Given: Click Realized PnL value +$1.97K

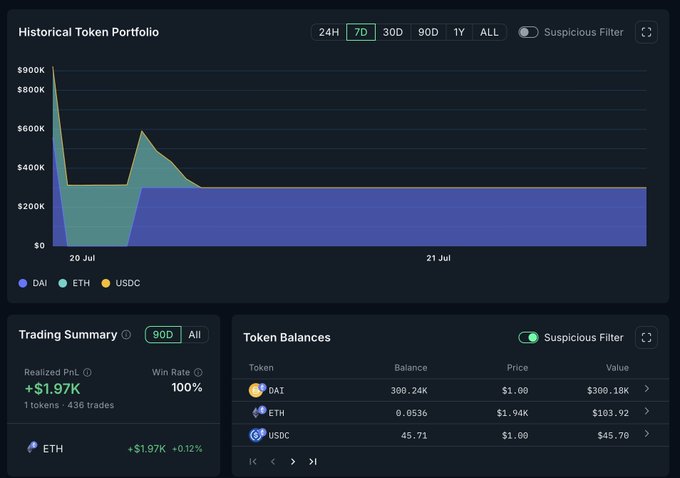Looking at the screenshot, I should (x=52, y=389).
